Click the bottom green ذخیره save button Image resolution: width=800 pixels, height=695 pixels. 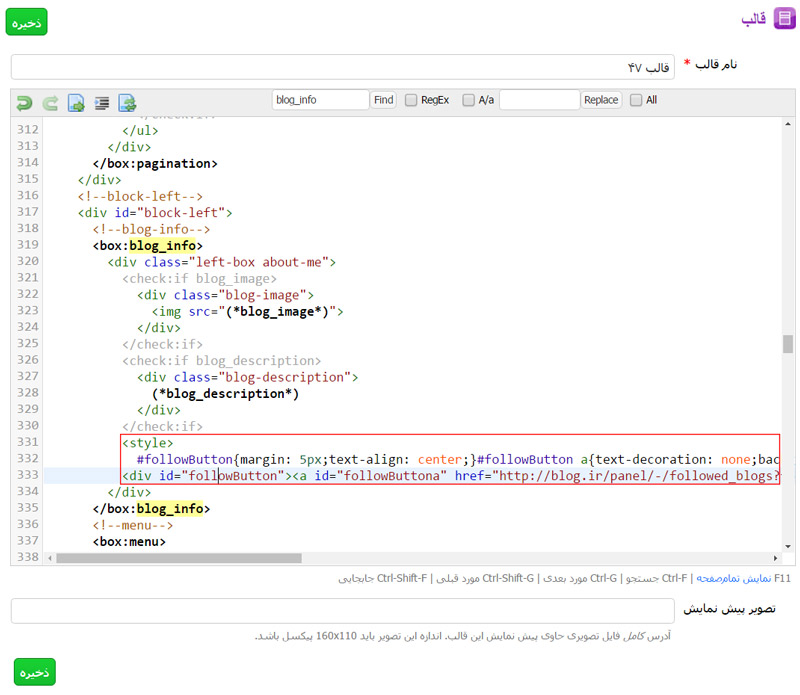[35, 672]
